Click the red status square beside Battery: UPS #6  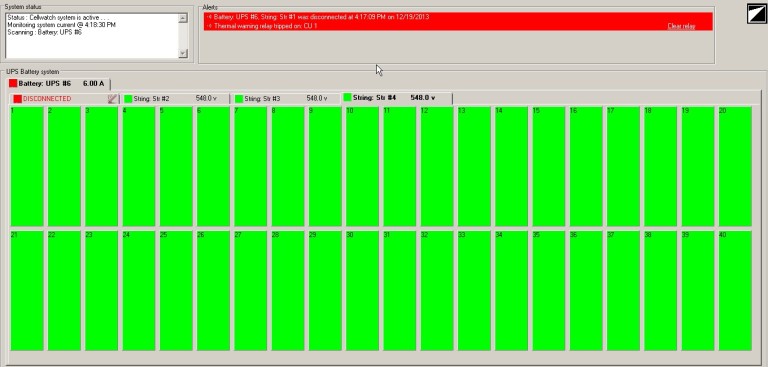point(13,83)
